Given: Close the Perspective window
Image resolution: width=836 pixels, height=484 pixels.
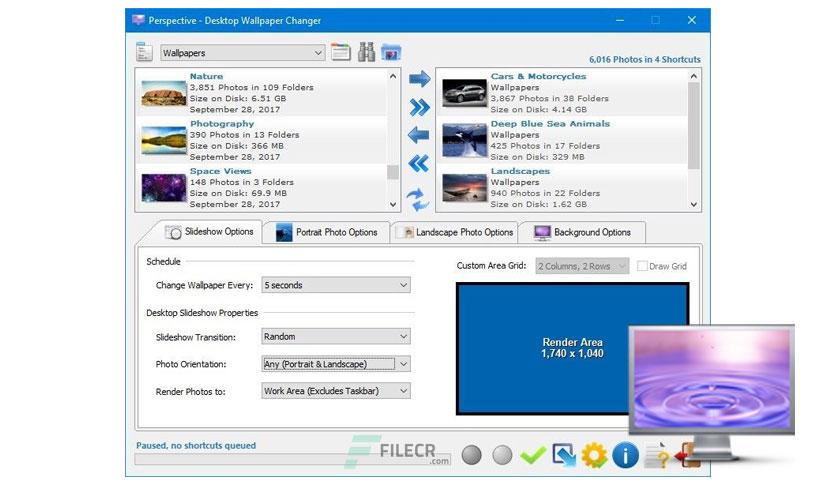Looking at the screenshot, I should tap(692, 20).
